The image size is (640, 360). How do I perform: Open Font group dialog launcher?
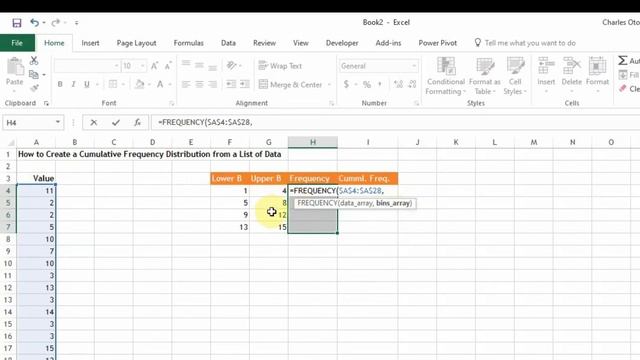coord(171,104)
